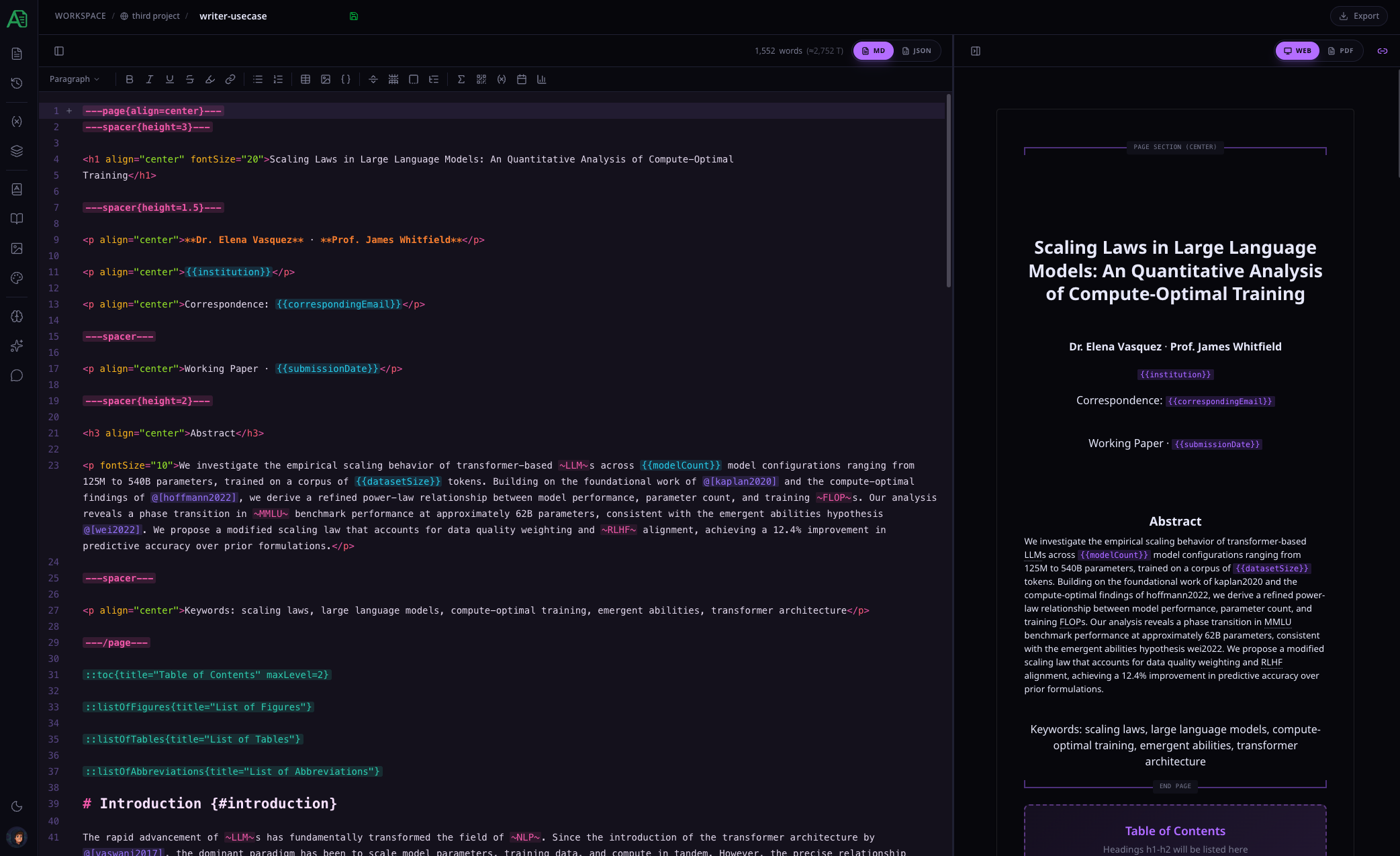1400x856 pixels.
Task: Open the variables (x) sidebar panel
Action: click(x=17, y=121)
